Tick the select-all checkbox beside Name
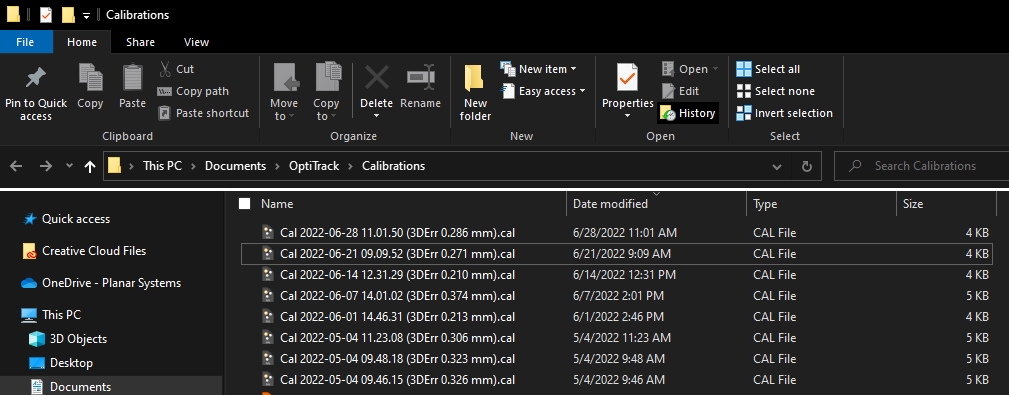The width and height of the screenshot is (1009, 395). tap(245, 204)
